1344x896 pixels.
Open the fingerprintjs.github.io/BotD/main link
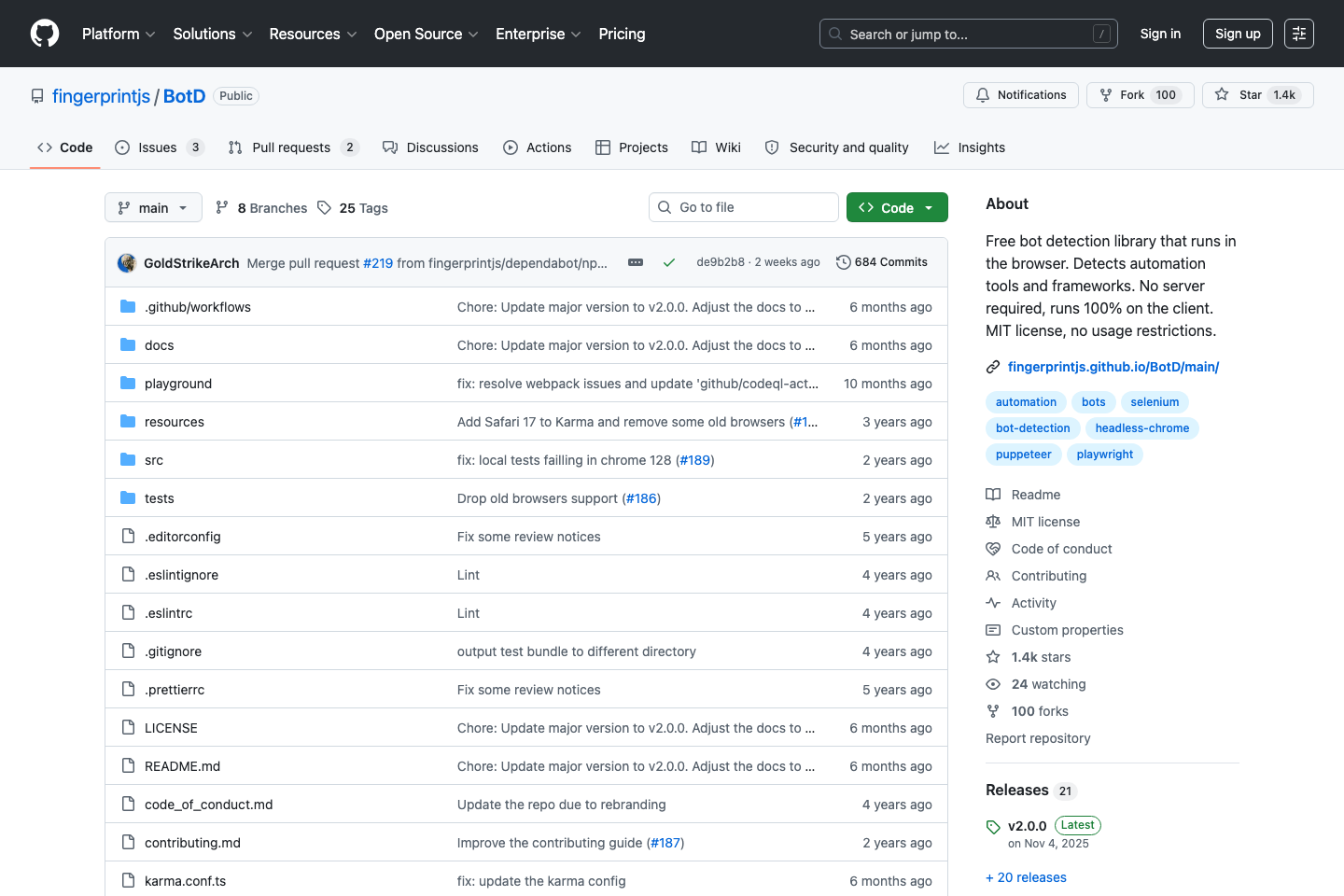[x=1113, y=366]
